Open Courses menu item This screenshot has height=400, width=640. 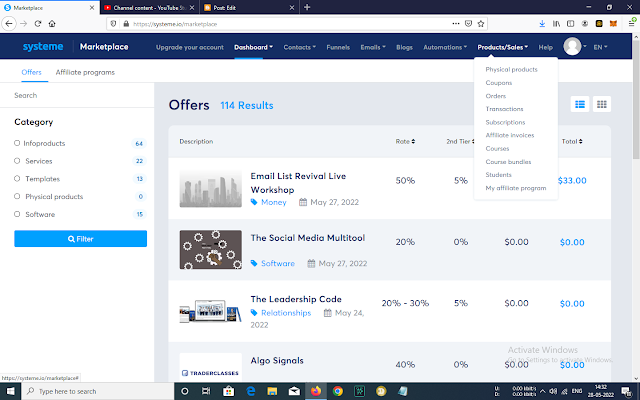497,149
